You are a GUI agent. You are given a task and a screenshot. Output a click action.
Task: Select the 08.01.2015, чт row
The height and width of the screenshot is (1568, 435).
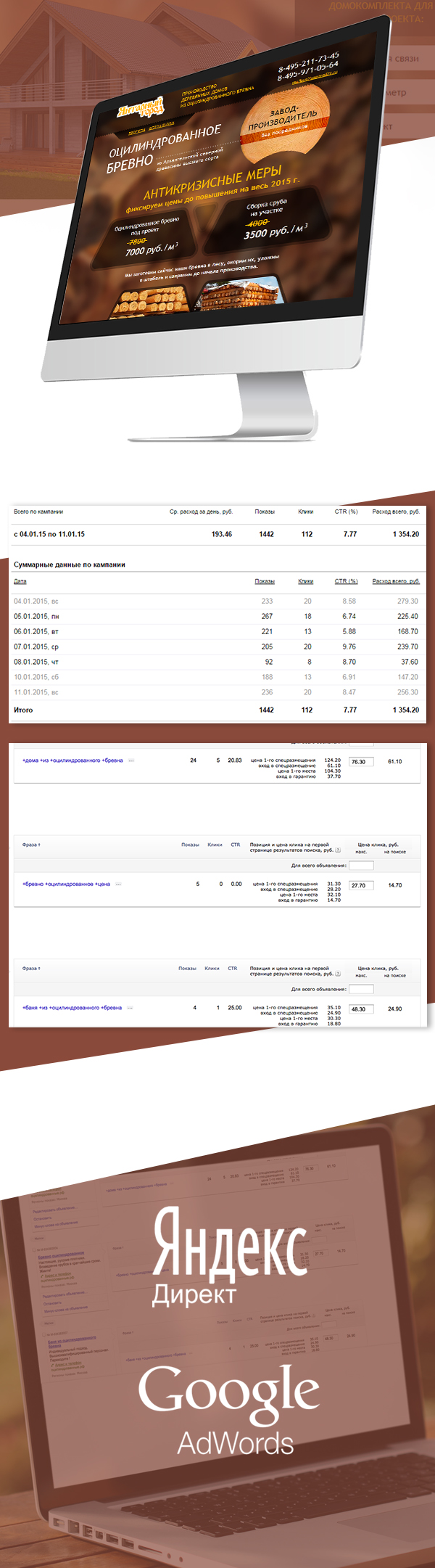[x=217, y=662]
